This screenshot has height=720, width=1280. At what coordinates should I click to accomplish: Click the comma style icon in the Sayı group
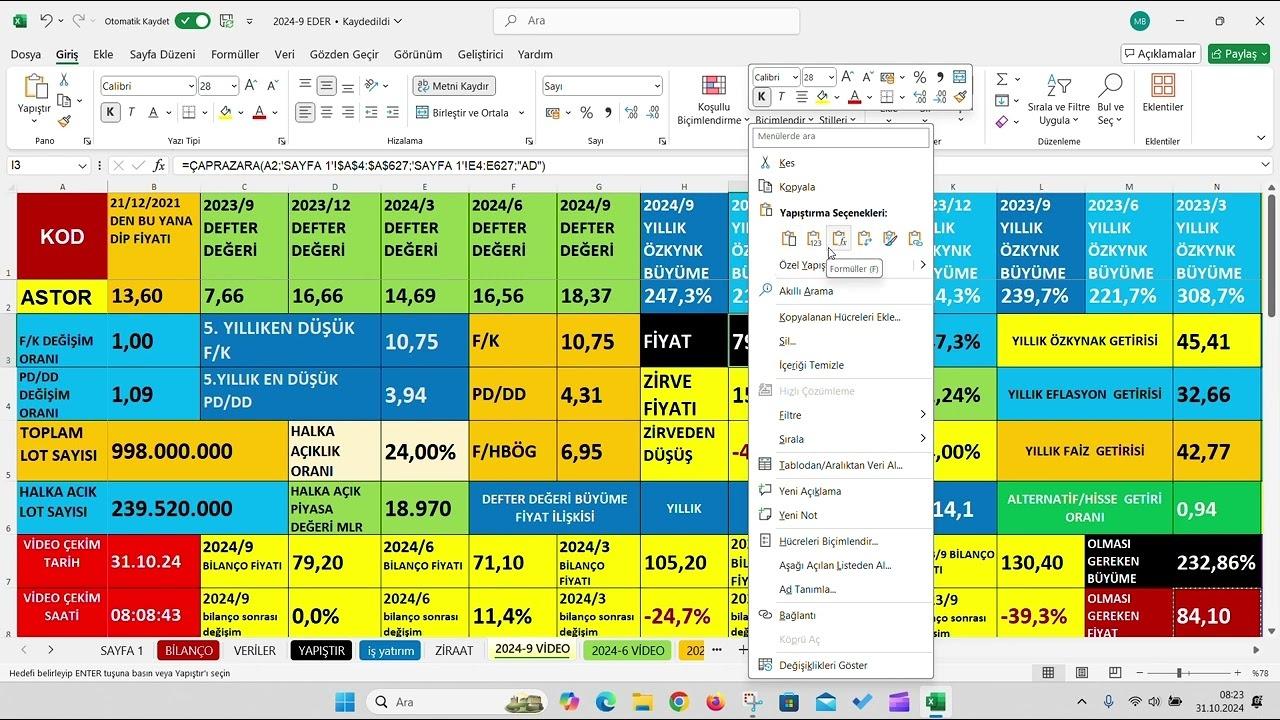[606, 112]
